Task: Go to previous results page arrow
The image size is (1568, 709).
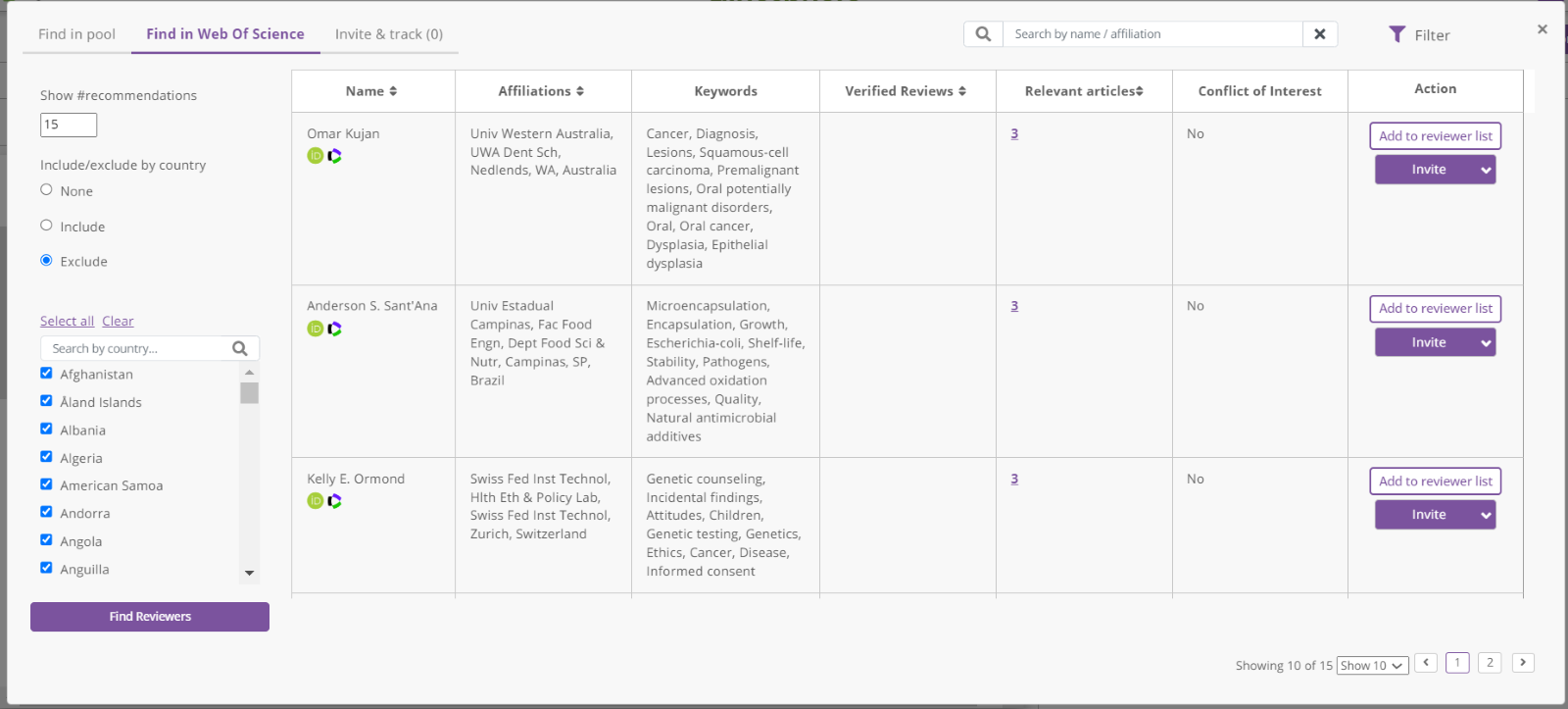Action: pyautogui.click(x=1427, y=663)
